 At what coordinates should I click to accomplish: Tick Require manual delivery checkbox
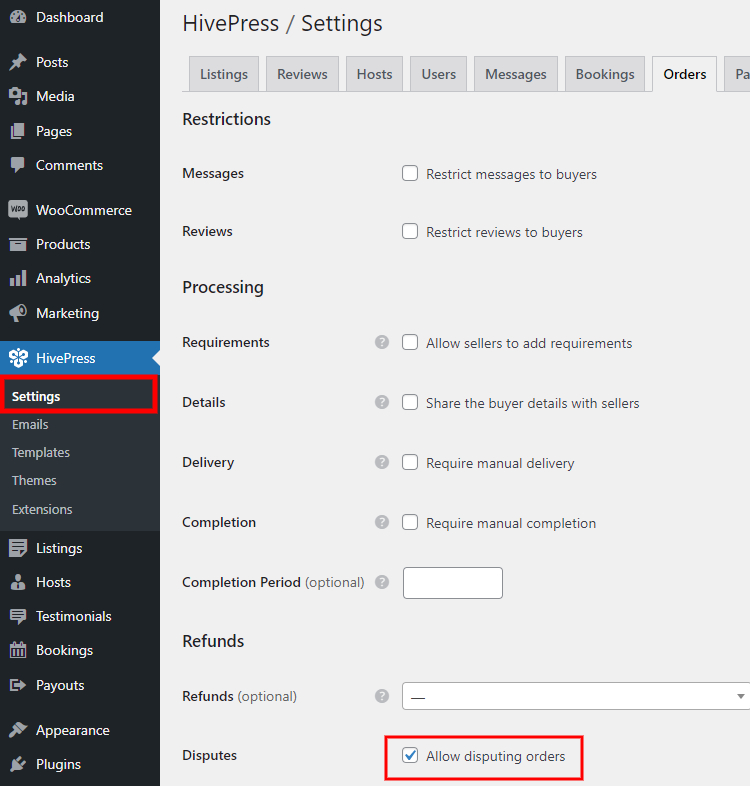tap(410, 462)
